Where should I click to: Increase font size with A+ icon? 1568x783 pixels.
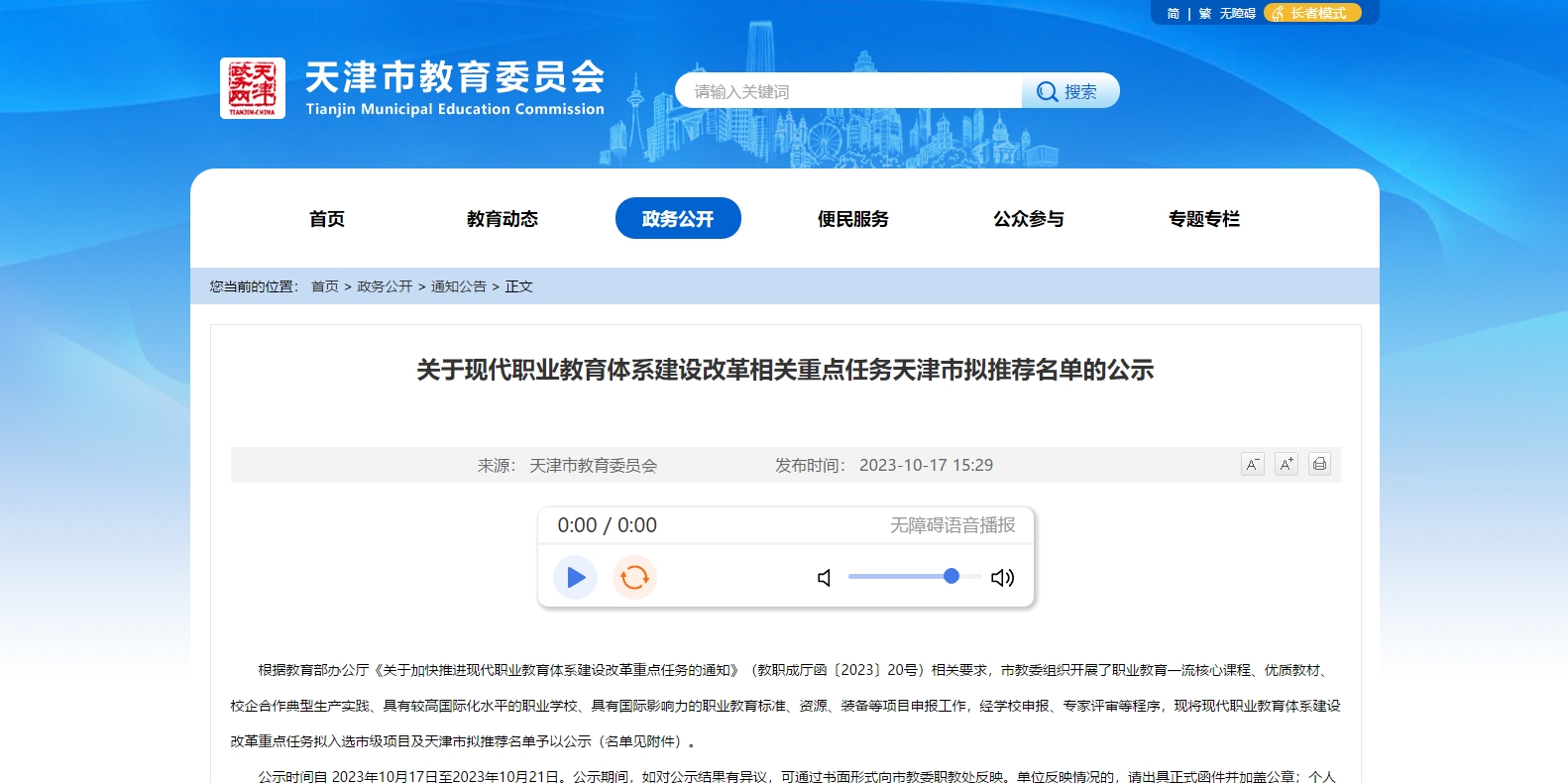1287,464
